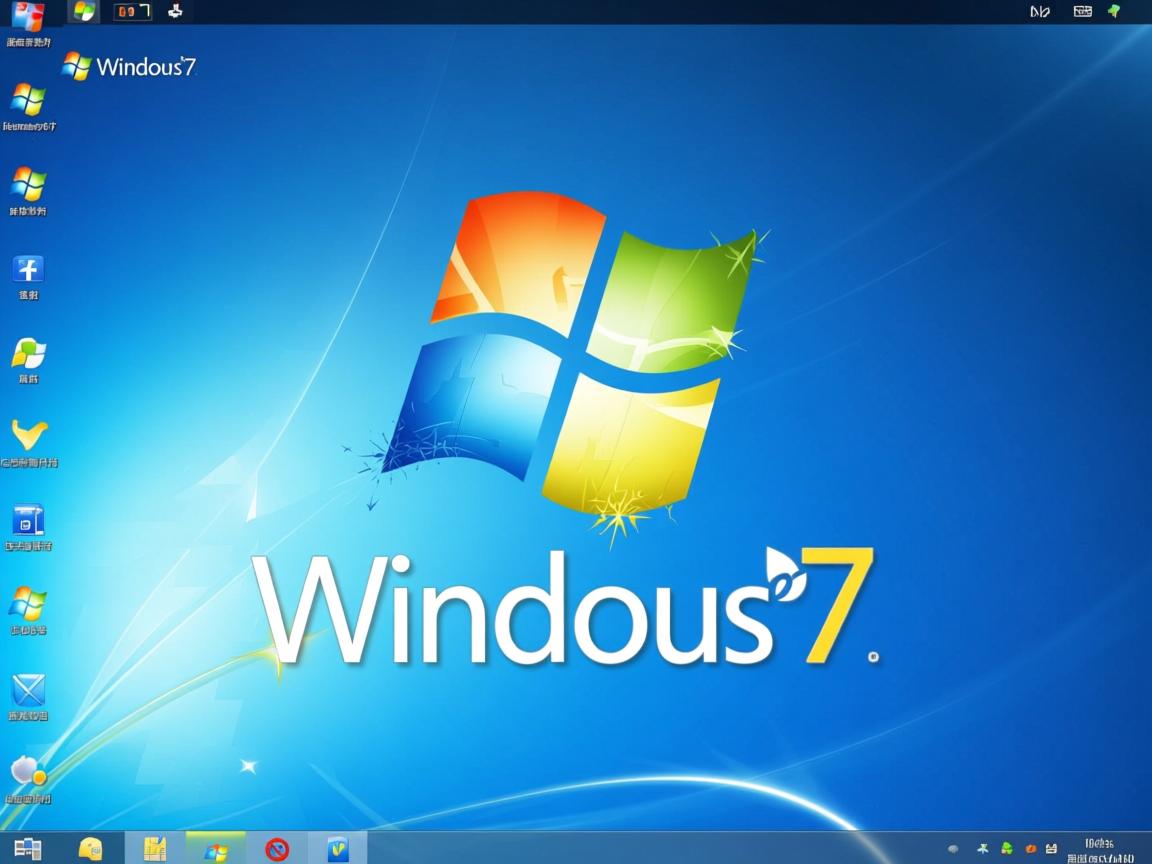Launch the Facebook app from the desktop
Image resolution: width=1152 pixels, height=864 pixels.
pos(26,270)
